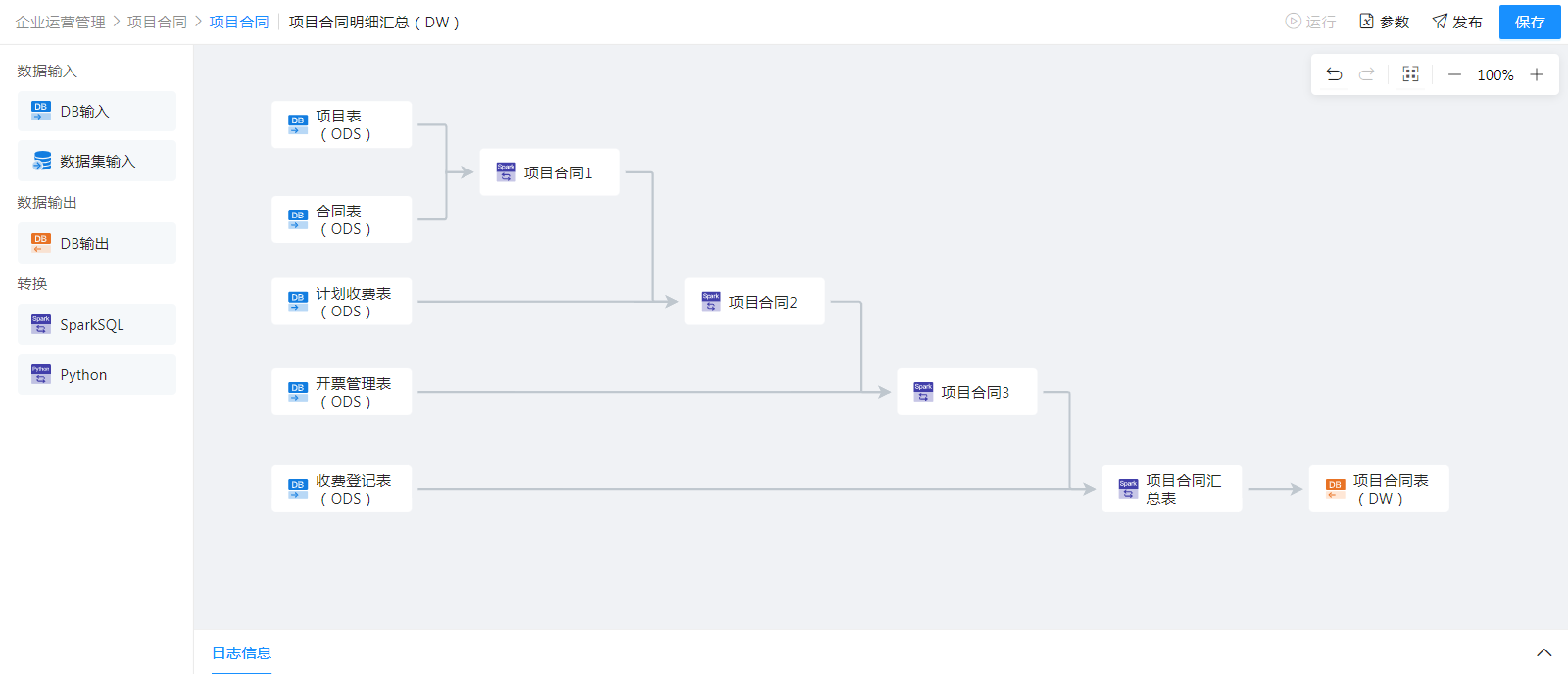Click the 运行 run button

pyautogui.click(x=1310, y=22)
